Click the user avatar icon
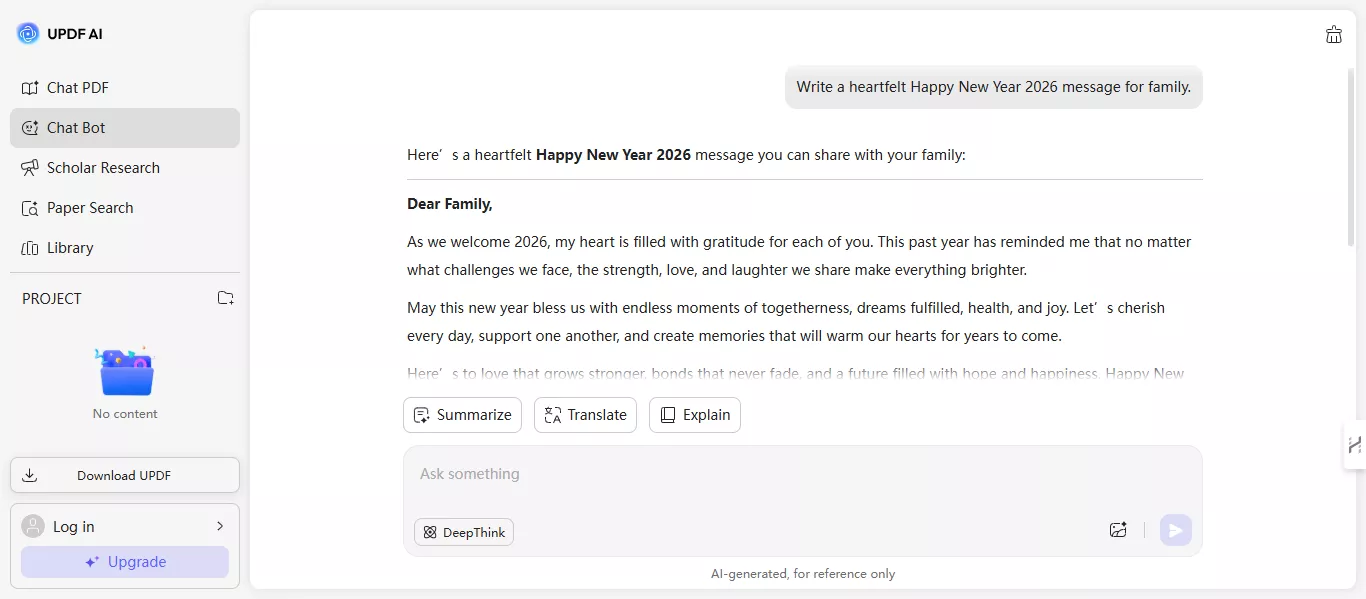Screen dimensions: 1366x599 [x=33, y=526]
